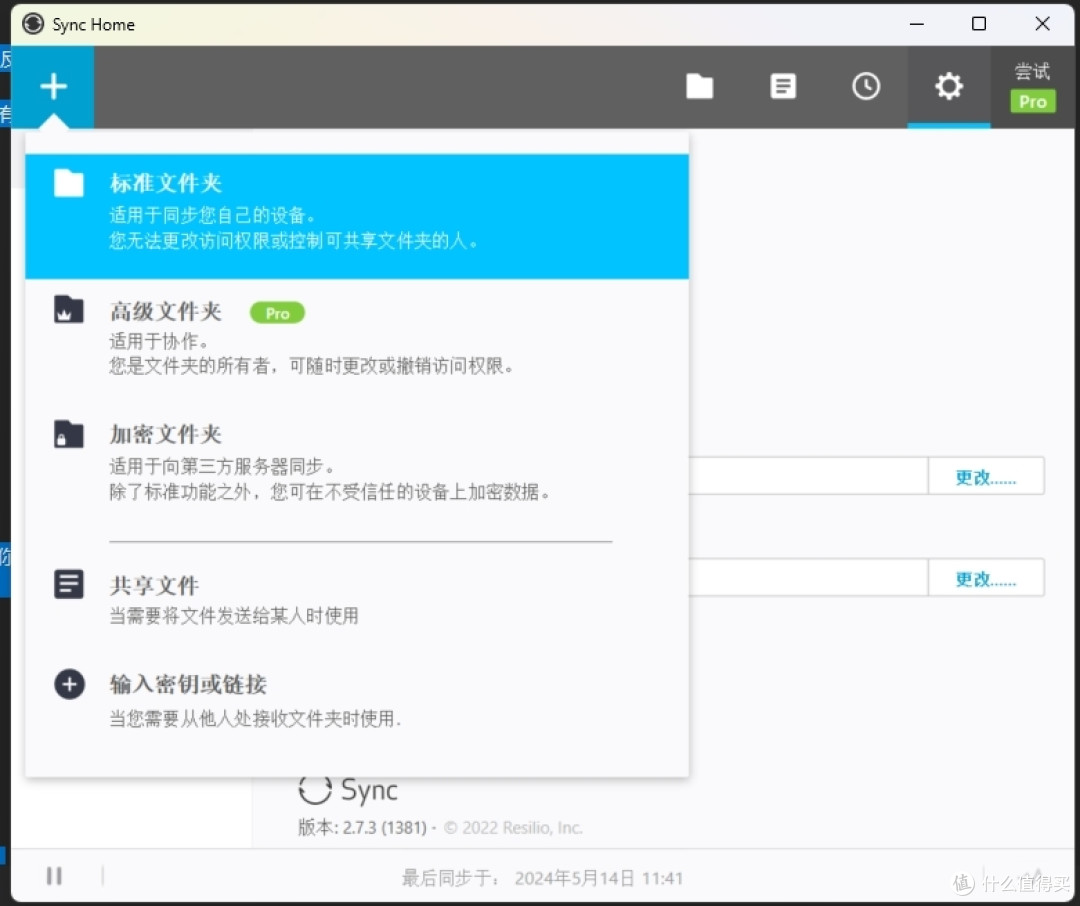Image resolution: width=1080 pixels, height=906 pixels.
Task: Pause syncing with the pause button
Action: click(54, 876)
